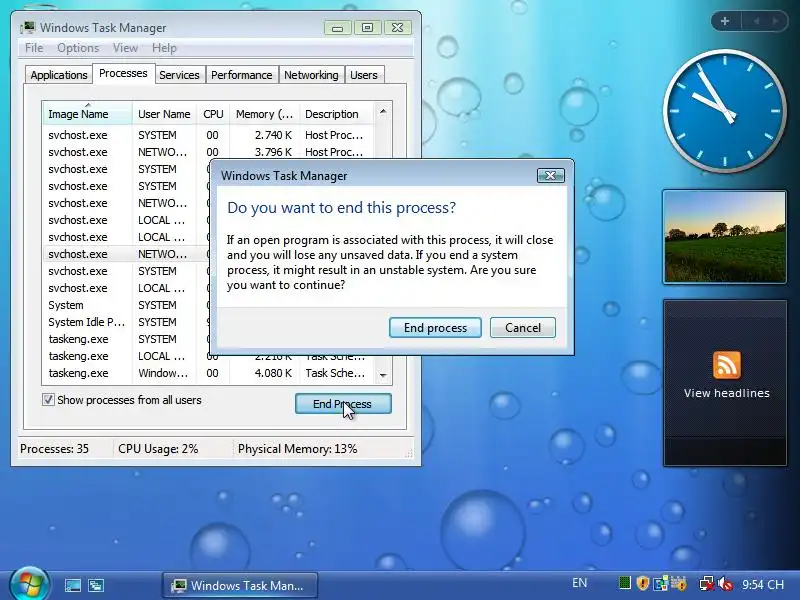Open the Help menu
This screenshot has height=600, width=800.
[164, 48]
